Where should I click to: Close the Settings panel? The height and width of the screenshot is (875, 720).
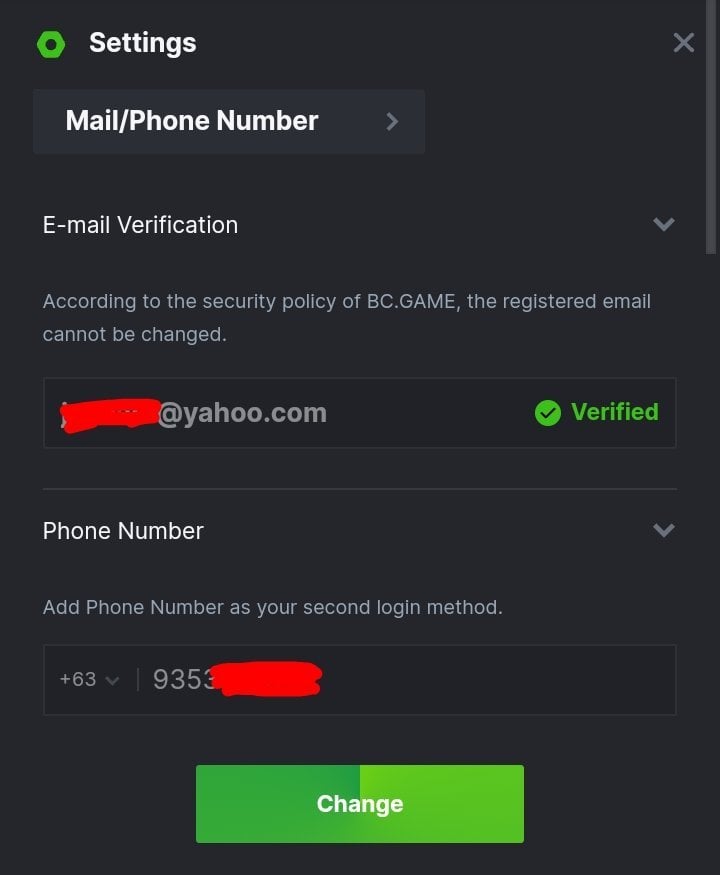[x=684, y=42]
